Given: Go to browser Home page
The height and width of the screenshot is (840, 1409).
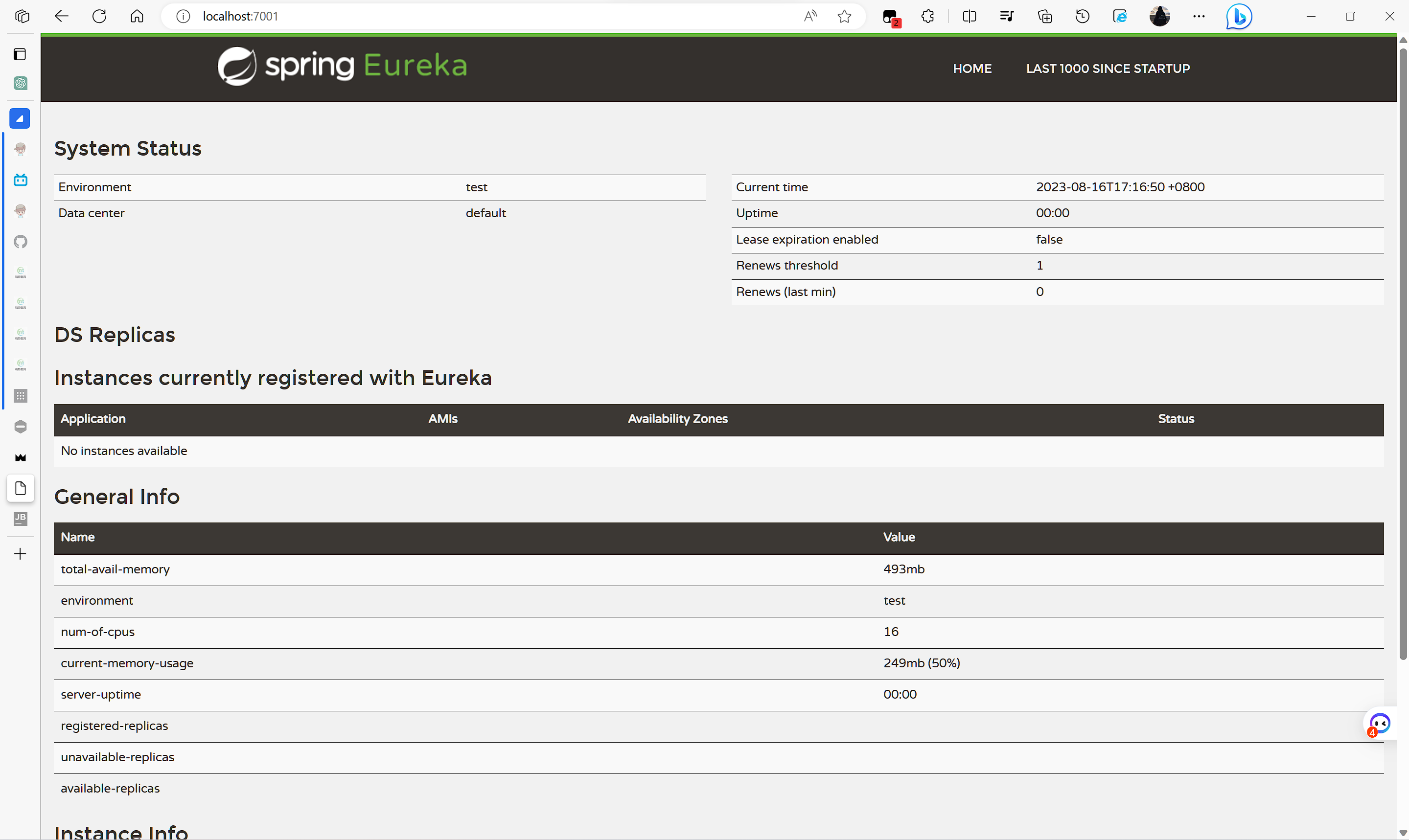Looking at the screenshot, I should [137, 17].
